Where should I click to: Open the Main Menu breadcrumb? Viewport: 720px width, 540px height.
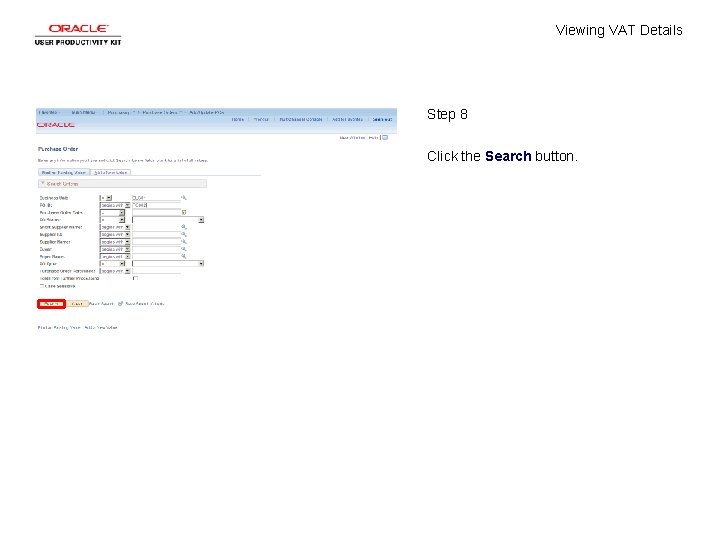click(84, 112)
